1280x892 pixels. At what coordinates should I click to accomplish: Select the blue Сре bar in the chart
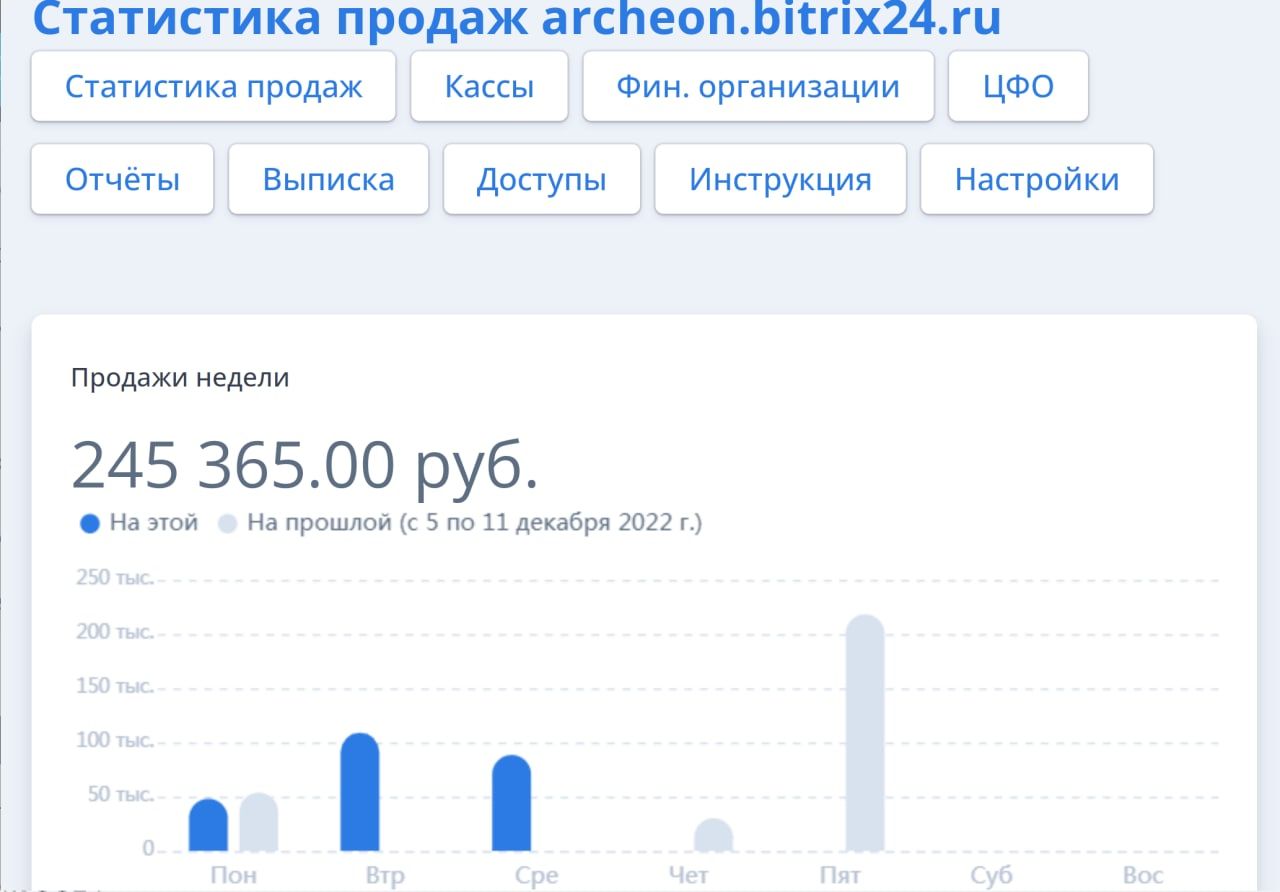(x=512, y=803)
